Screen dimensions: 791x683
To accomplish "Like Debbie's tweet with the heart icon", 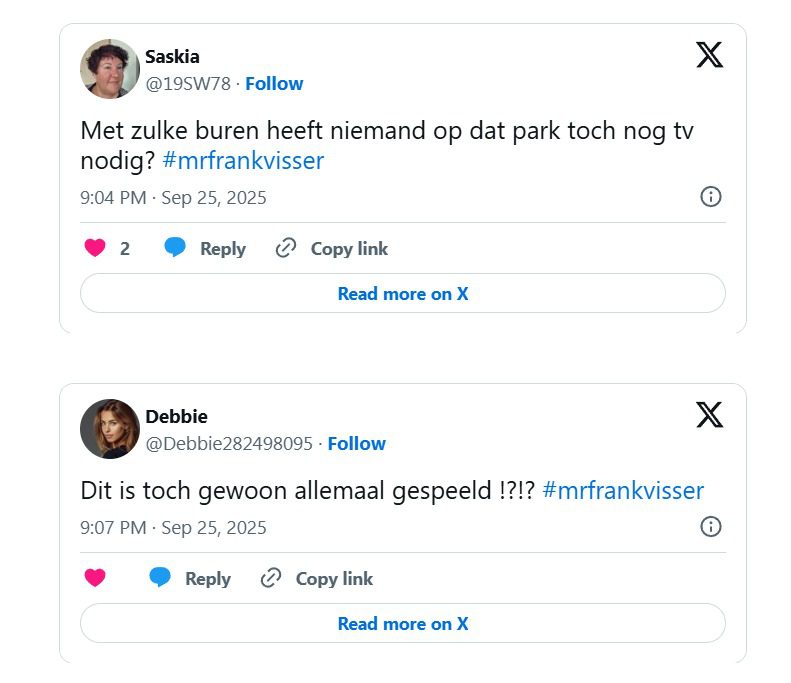I will [95, 578].
